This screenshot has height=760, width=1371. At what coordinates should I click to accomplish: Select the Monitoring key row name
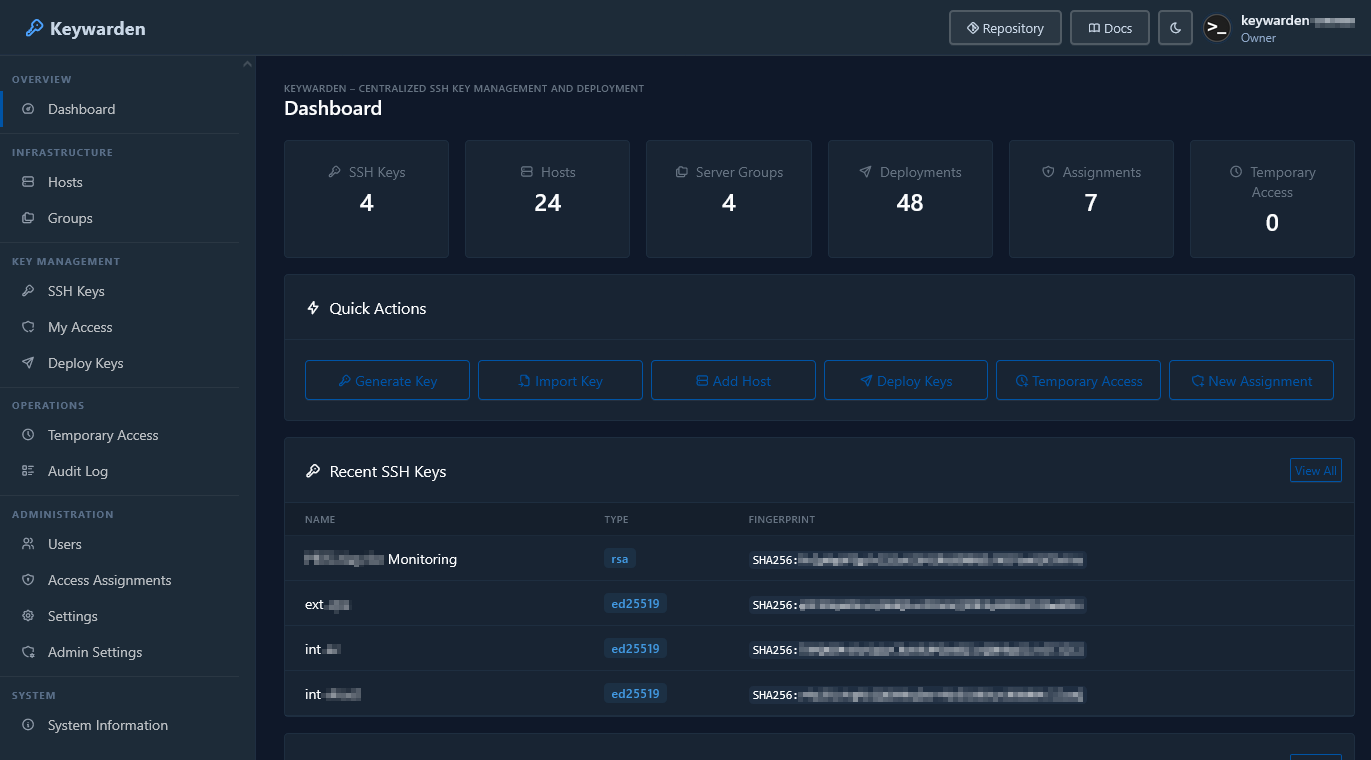click(x=381, y=559)
